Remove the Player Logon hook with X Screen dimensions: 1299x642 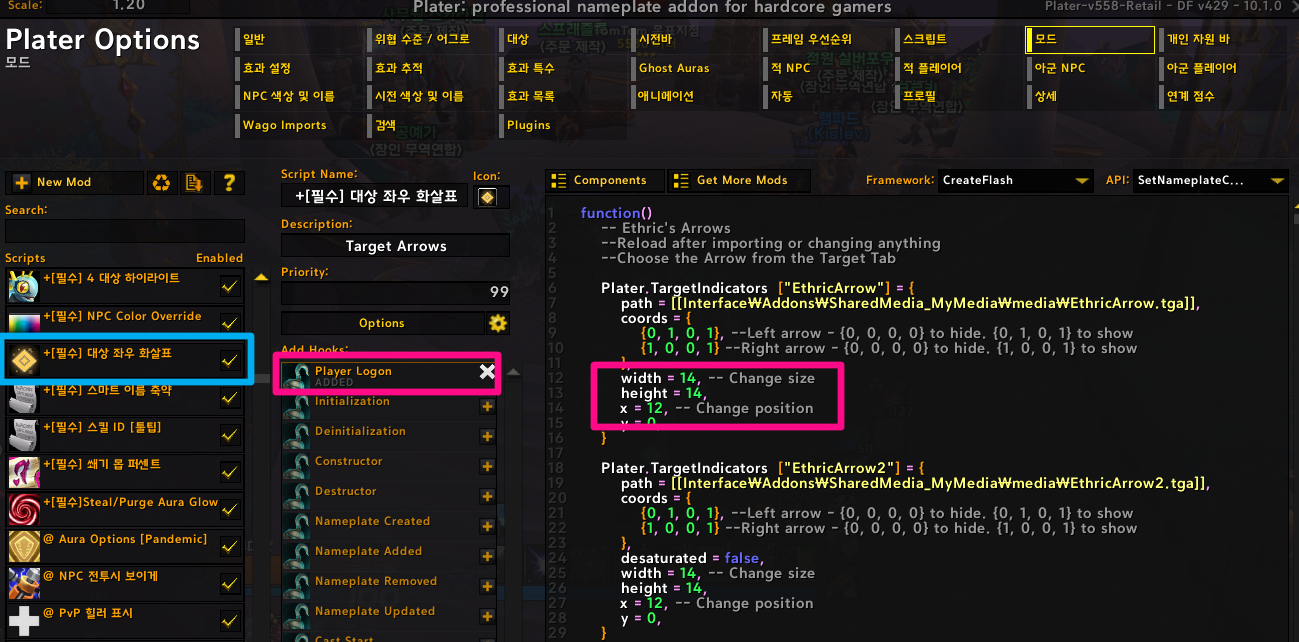[x=487, y=372]
